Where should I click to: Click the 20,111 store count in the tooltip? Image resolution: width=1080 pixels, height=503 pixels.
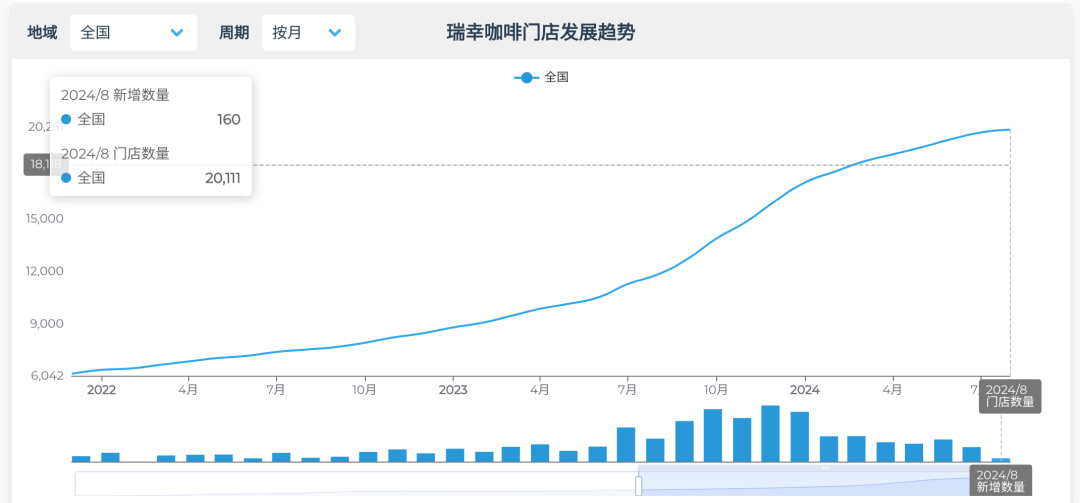(222, 178)
